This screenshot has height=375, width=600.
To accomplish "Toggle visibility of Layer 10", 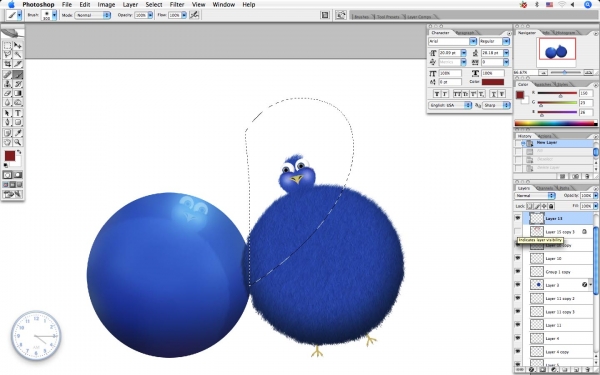I will 518,258.
